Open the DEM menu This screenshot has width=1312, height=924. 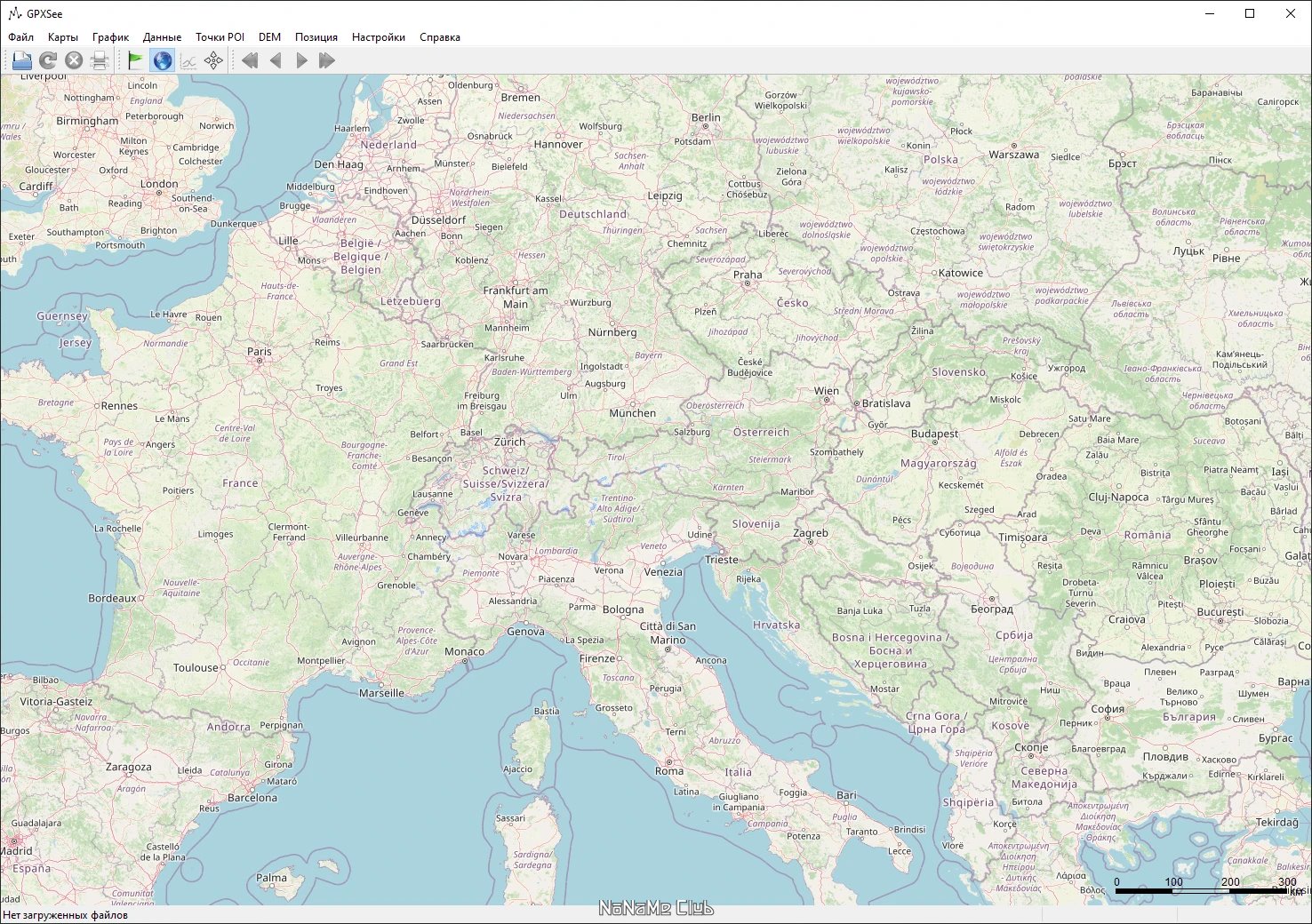pos(268,36)
